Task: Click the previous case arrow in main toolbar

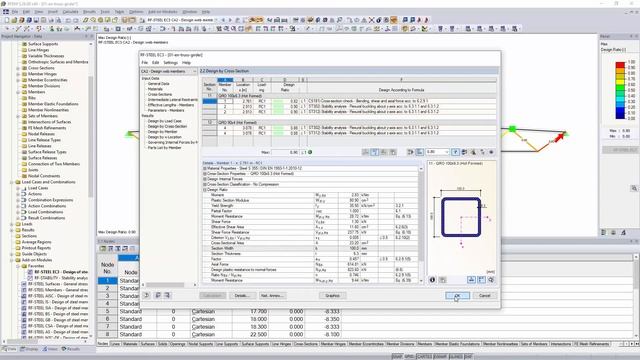Action: point(223,20)
